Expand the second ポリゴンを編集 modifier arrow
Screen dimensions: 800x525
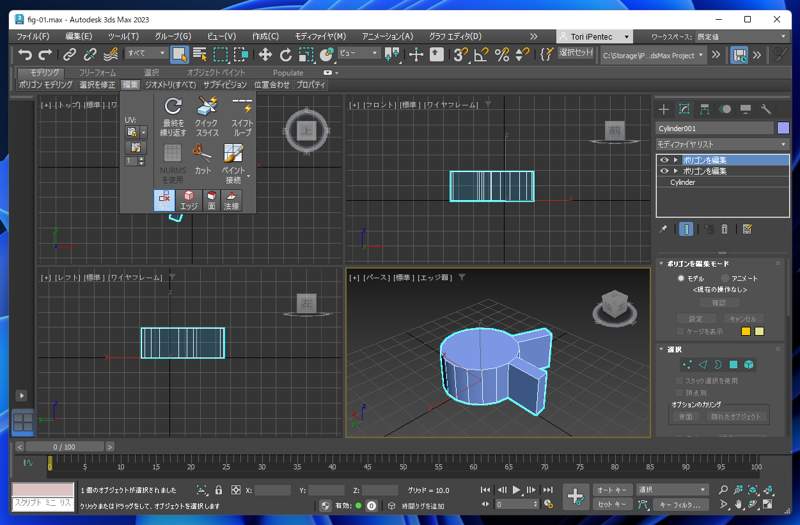pos(676,171)
